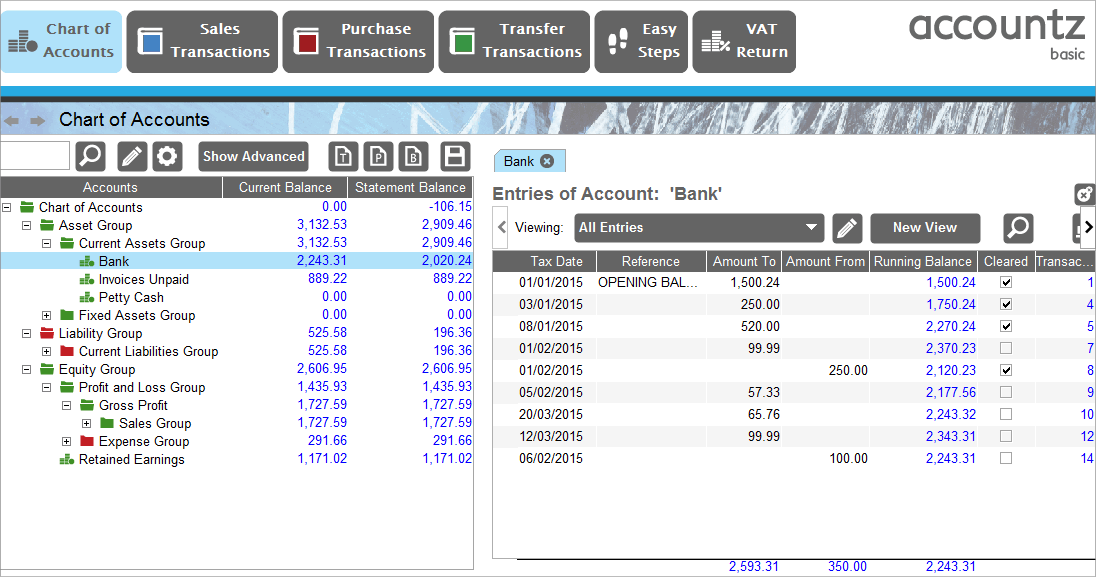The image size is (1096, 577).
Task: Uncheck Cleared for the 01/01/2015 opening balance entry
Action: 1006,282
